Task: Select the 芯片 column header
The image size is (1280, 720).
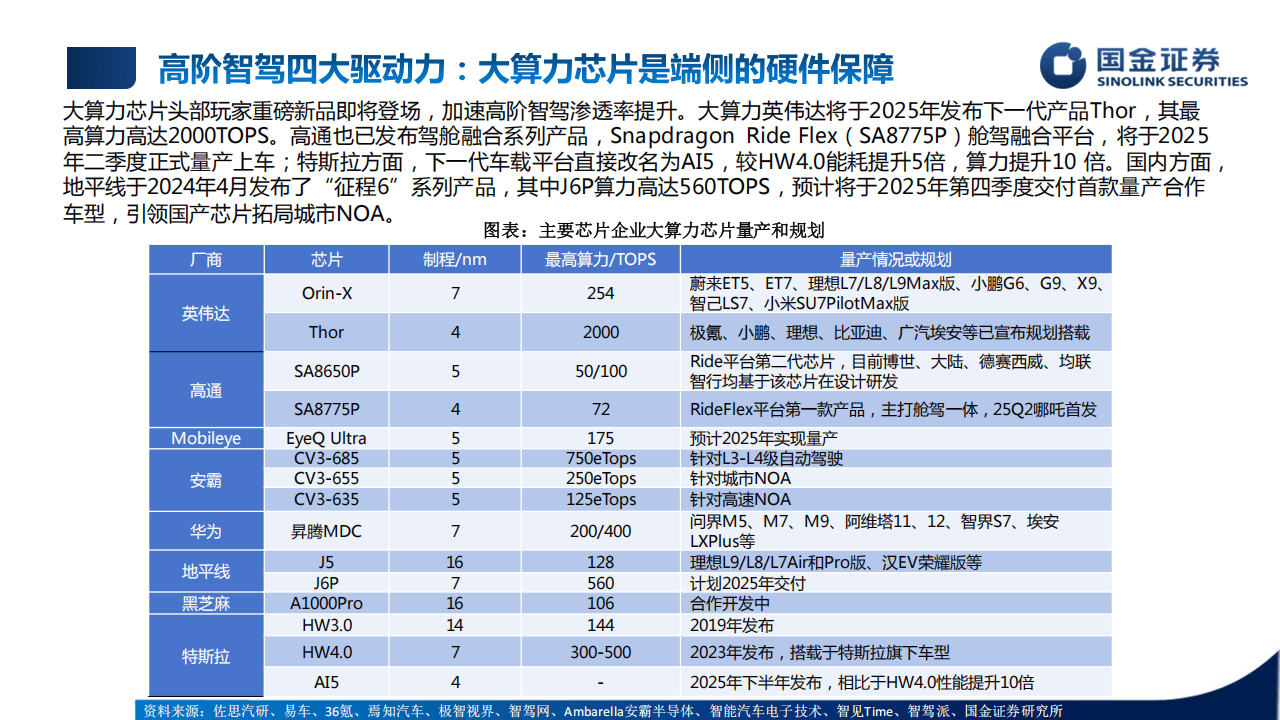Action: 326,260
